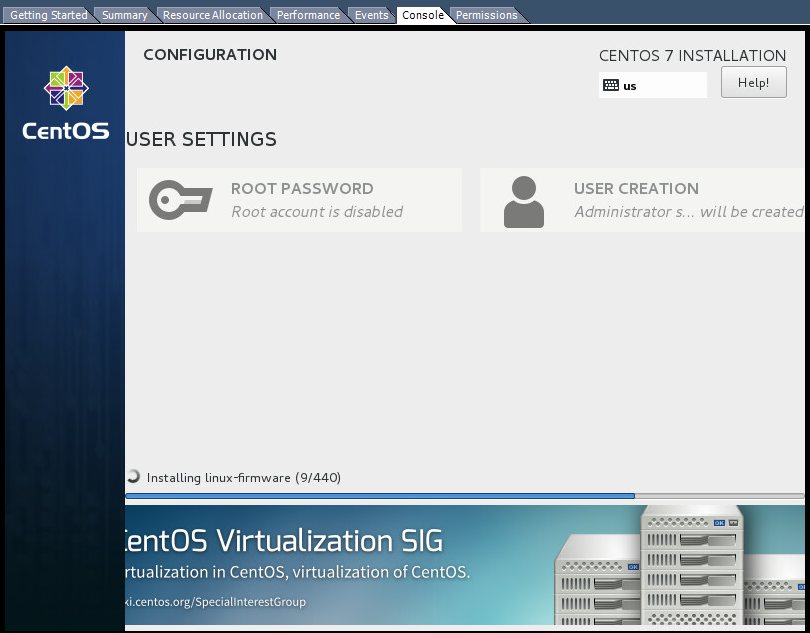810x633 pixels.
Task: Select the Events tab
Action: click(371, 15)
